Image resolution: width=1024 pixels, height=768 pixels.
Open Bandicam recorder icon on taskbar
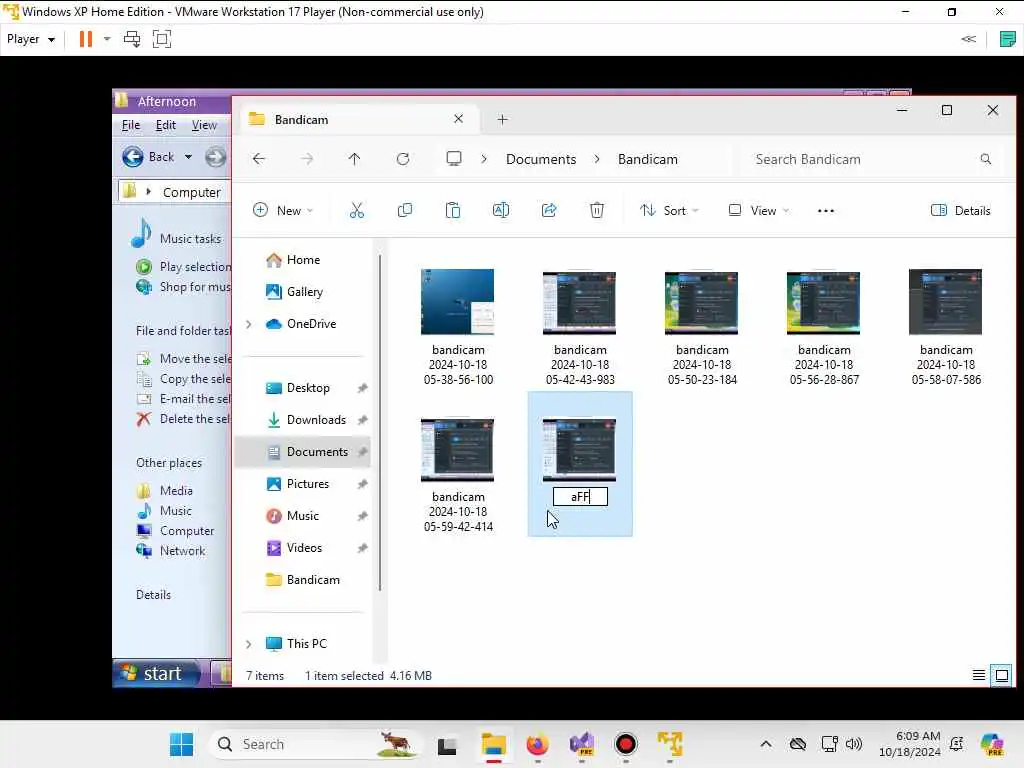click(626, 744)
